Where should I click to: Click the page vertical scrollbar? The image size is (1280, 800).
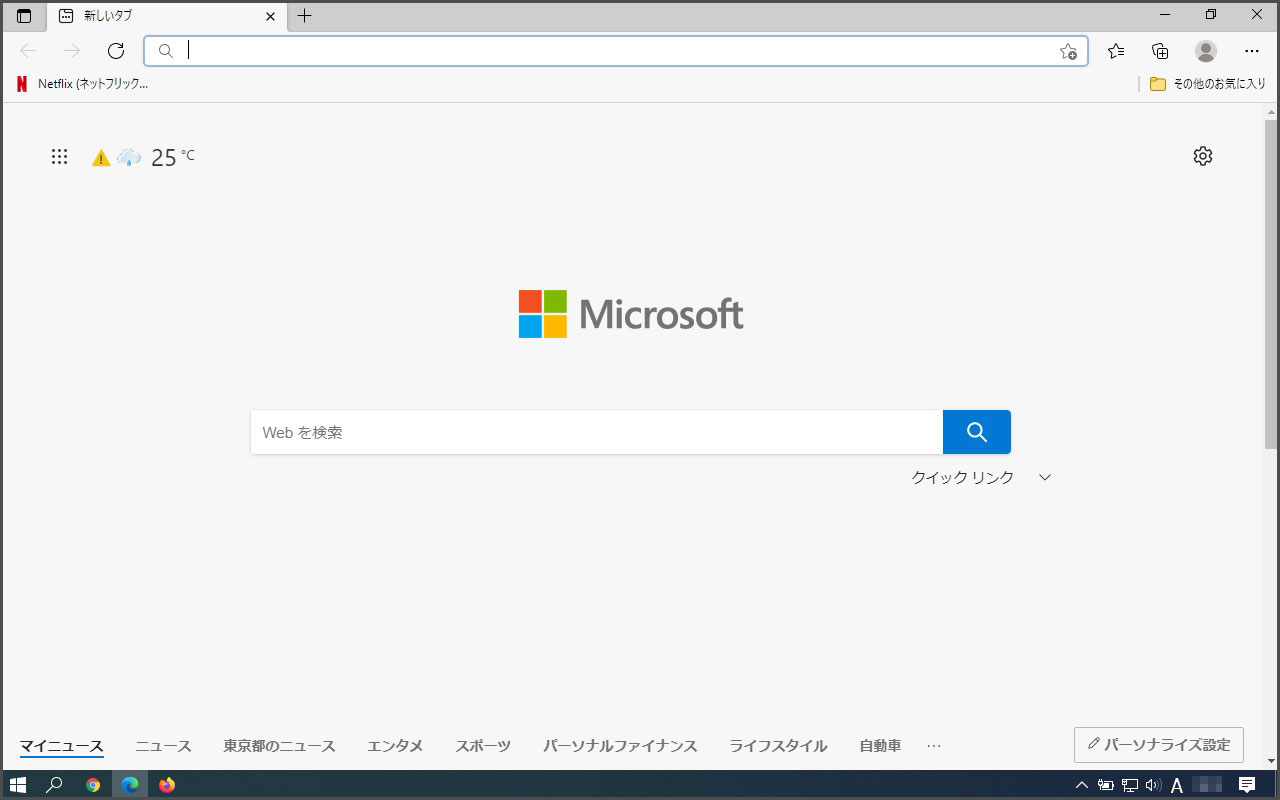[x=1271, y=285]
